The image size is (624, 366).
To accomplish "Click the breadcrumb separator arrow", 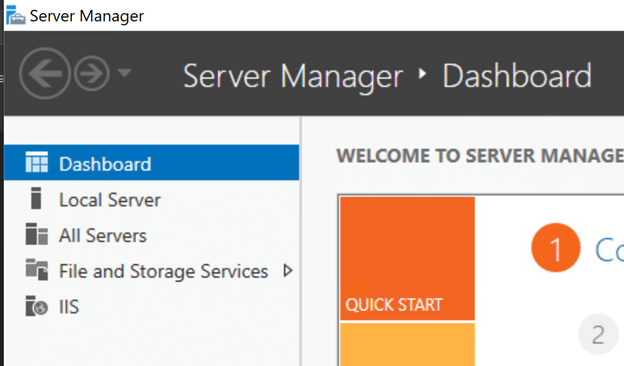I will tap(423, 73).
